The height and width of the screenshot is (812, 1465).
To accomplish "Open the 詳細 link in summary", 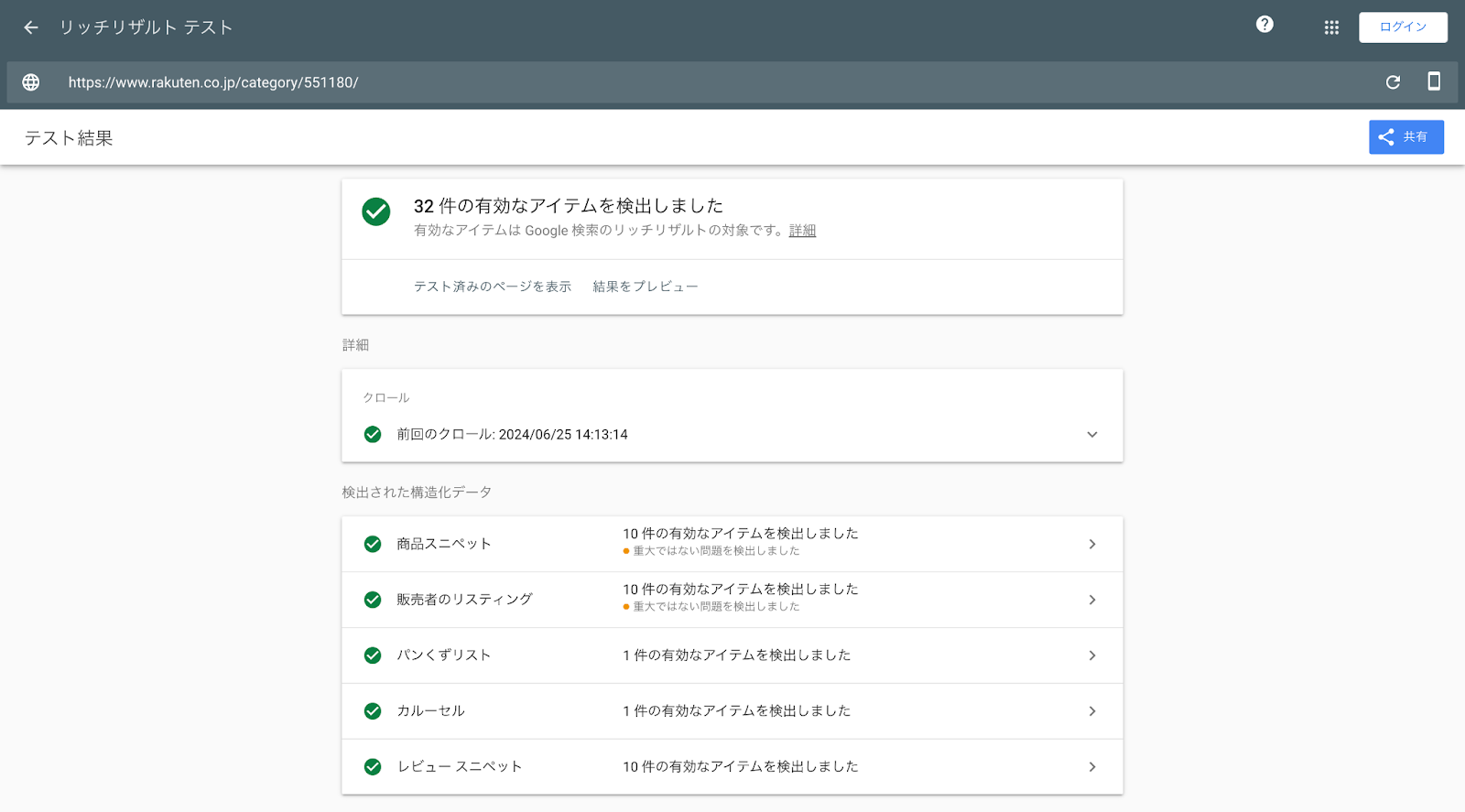I will pos(802,231).
